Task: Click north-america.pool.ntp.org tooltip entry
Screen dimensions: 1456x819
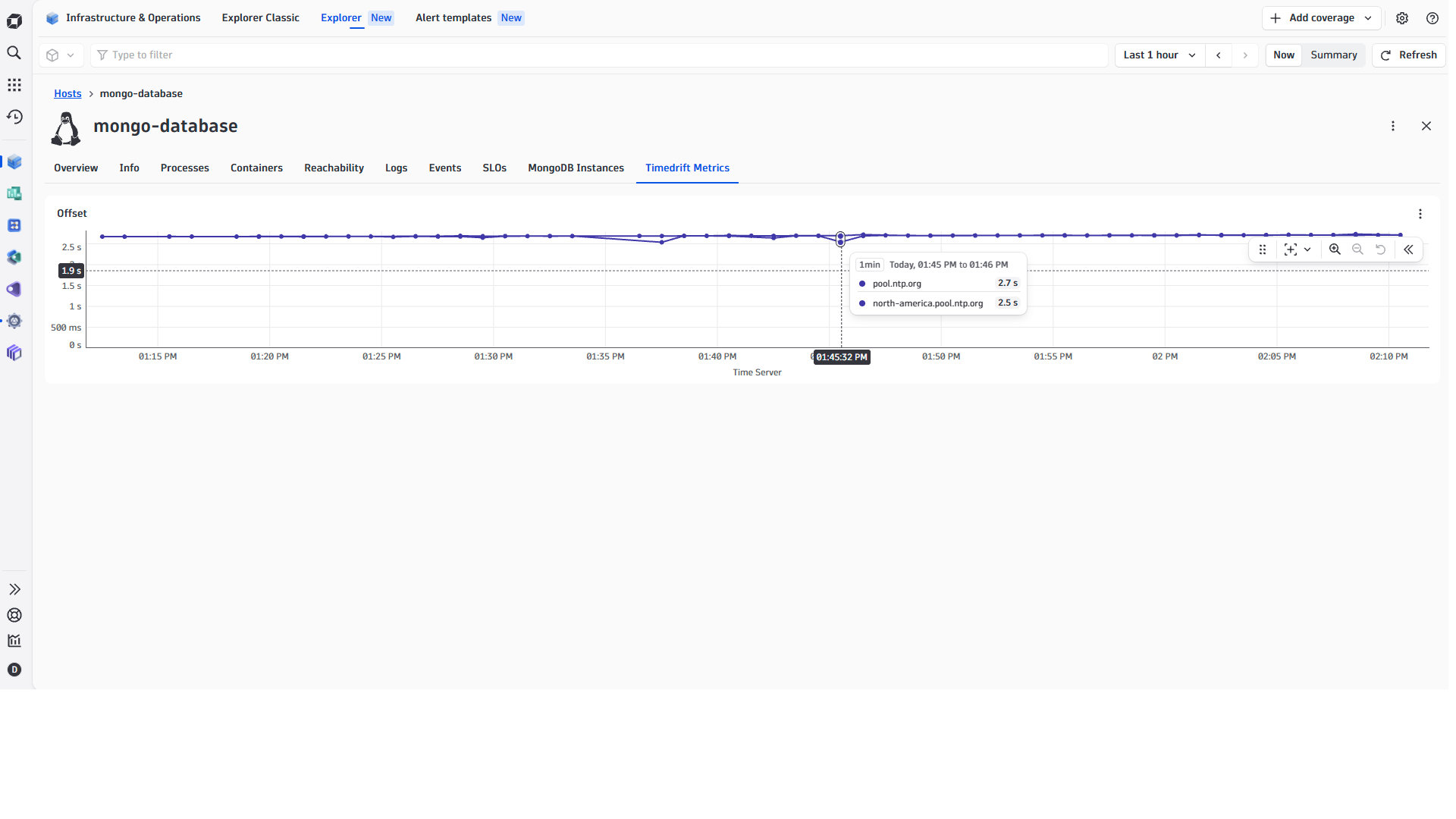Action: 927,303
